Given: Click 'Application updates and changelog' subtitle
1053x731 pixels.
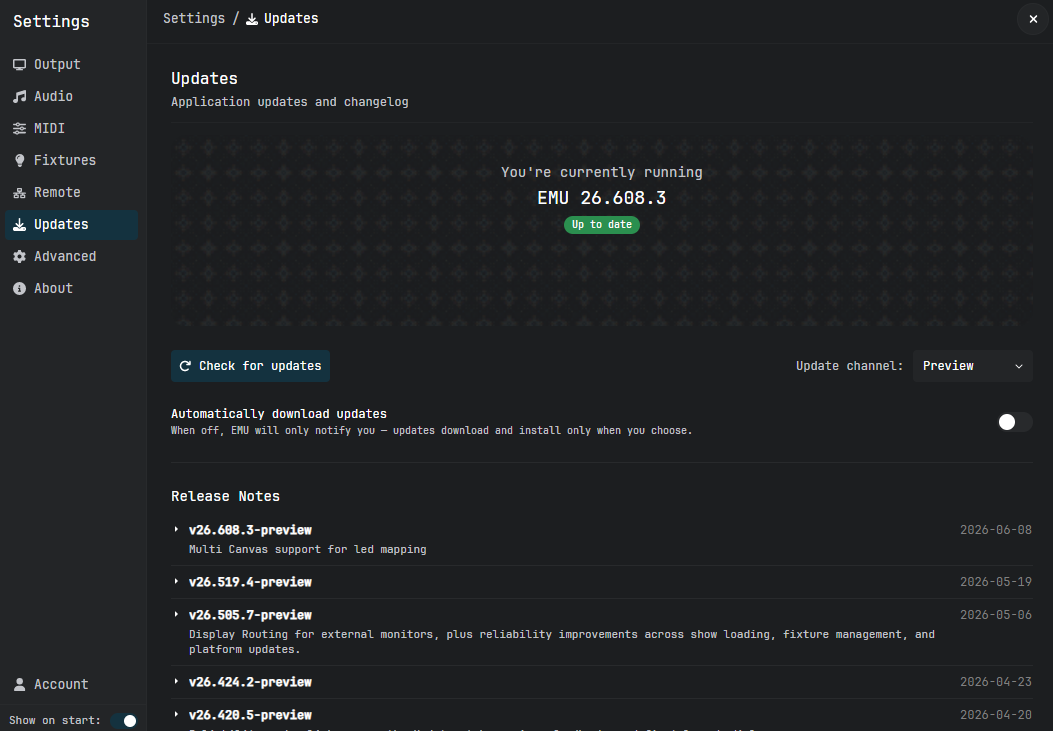Looking at the screenshot, I should [x=289, y=102].
